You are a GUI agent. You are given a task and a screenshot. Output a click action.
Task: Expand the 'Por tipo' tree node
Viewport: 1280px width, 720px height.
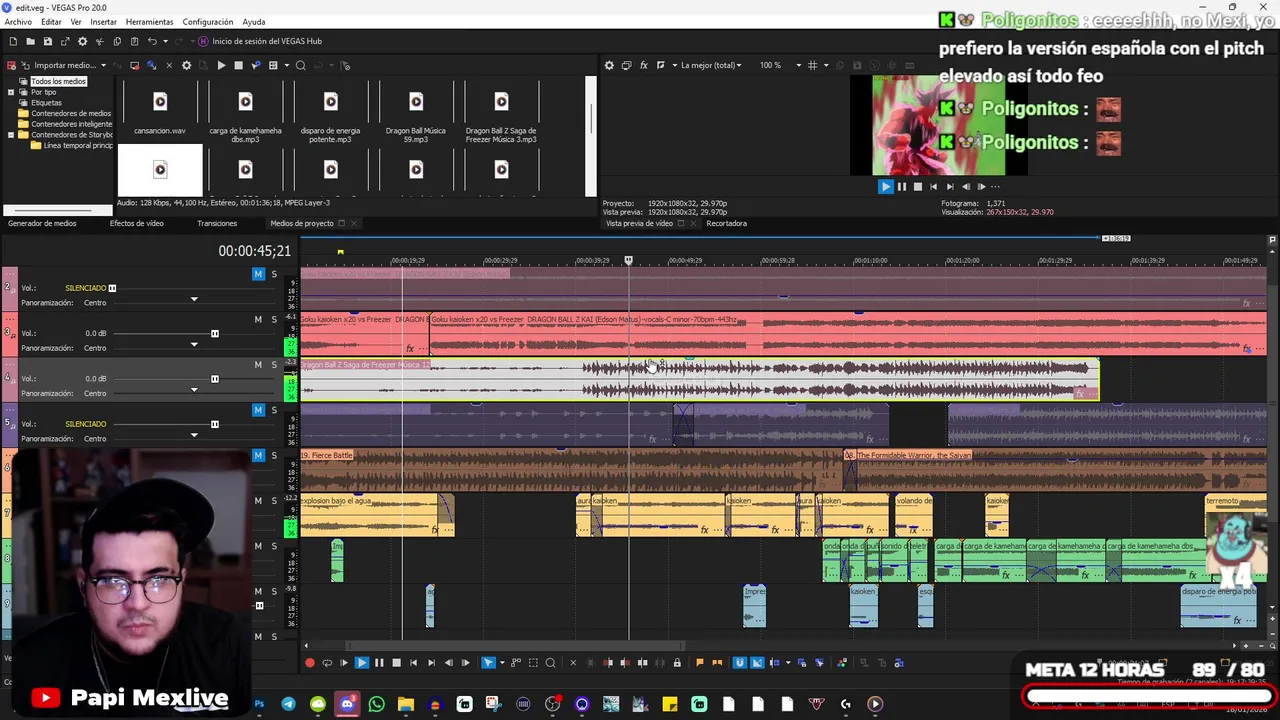[x=11, y=92]
